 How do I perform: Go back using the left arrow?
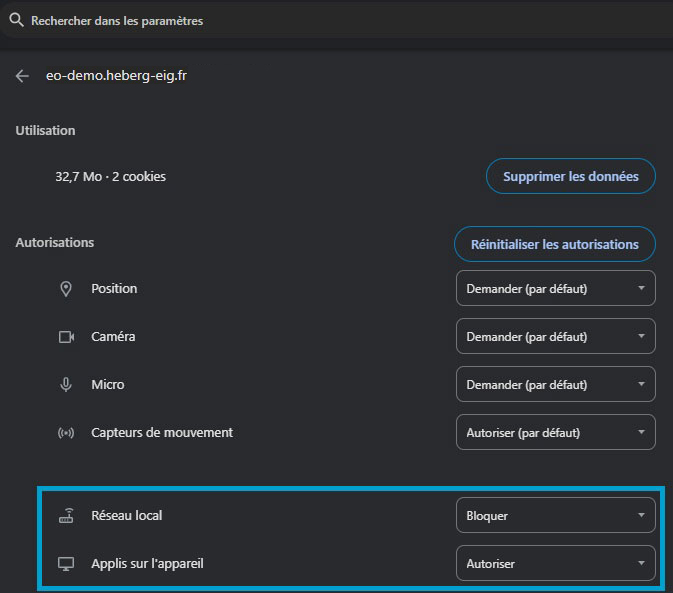(22, 76)
